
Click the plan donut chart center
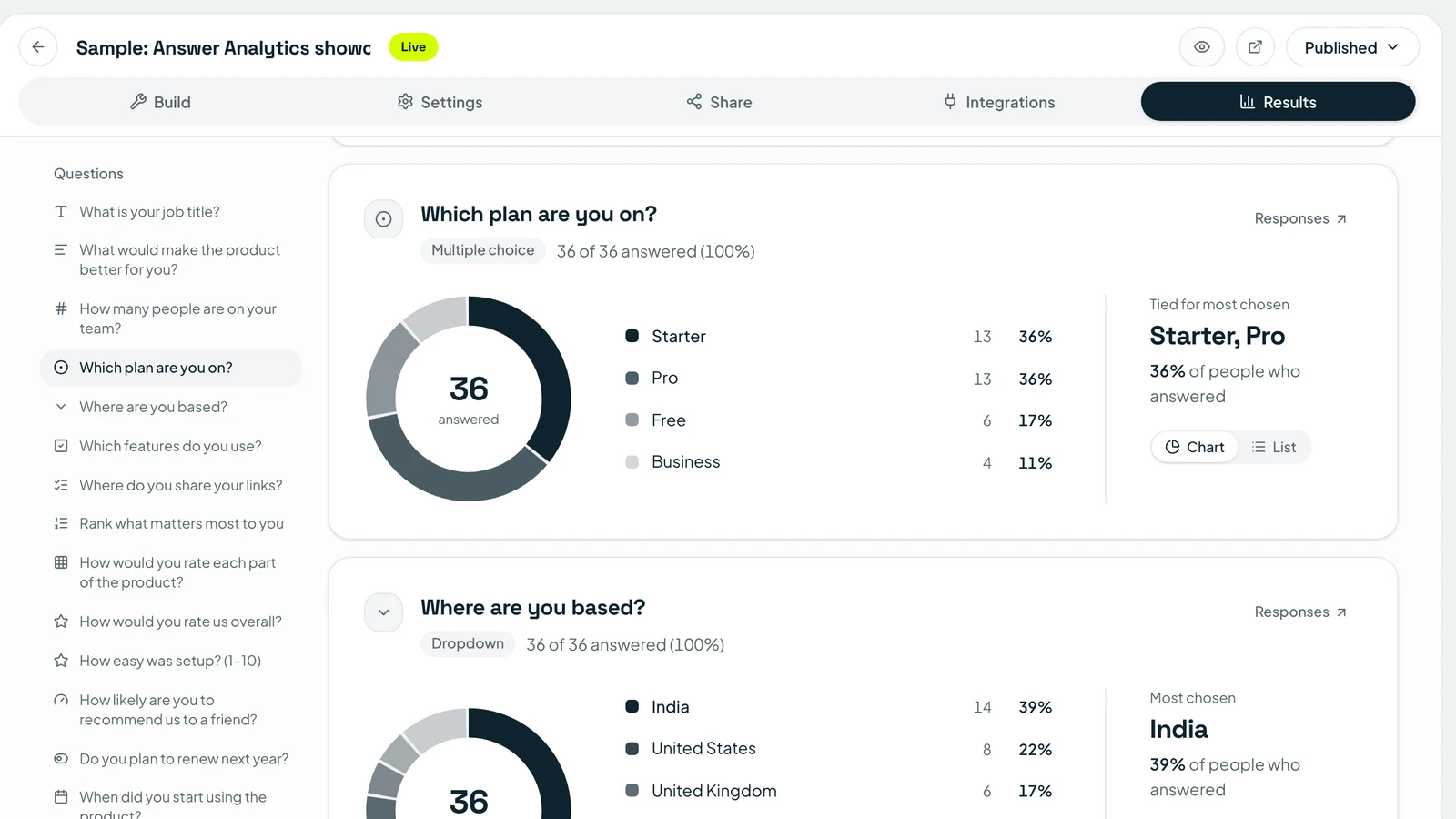coord(469,399)
